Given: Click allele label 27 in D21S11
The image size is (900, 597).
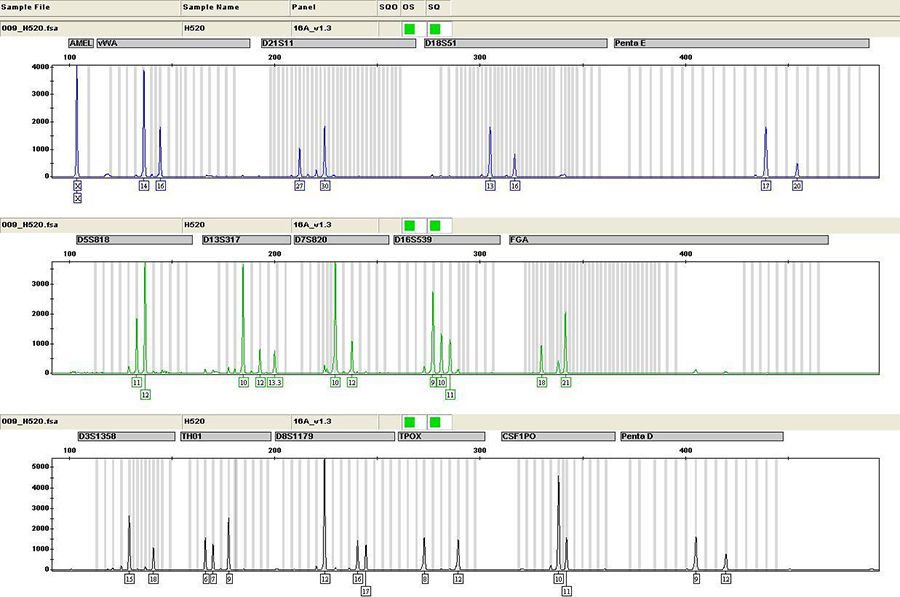Looking at the screenshot, I should [299, 186].
